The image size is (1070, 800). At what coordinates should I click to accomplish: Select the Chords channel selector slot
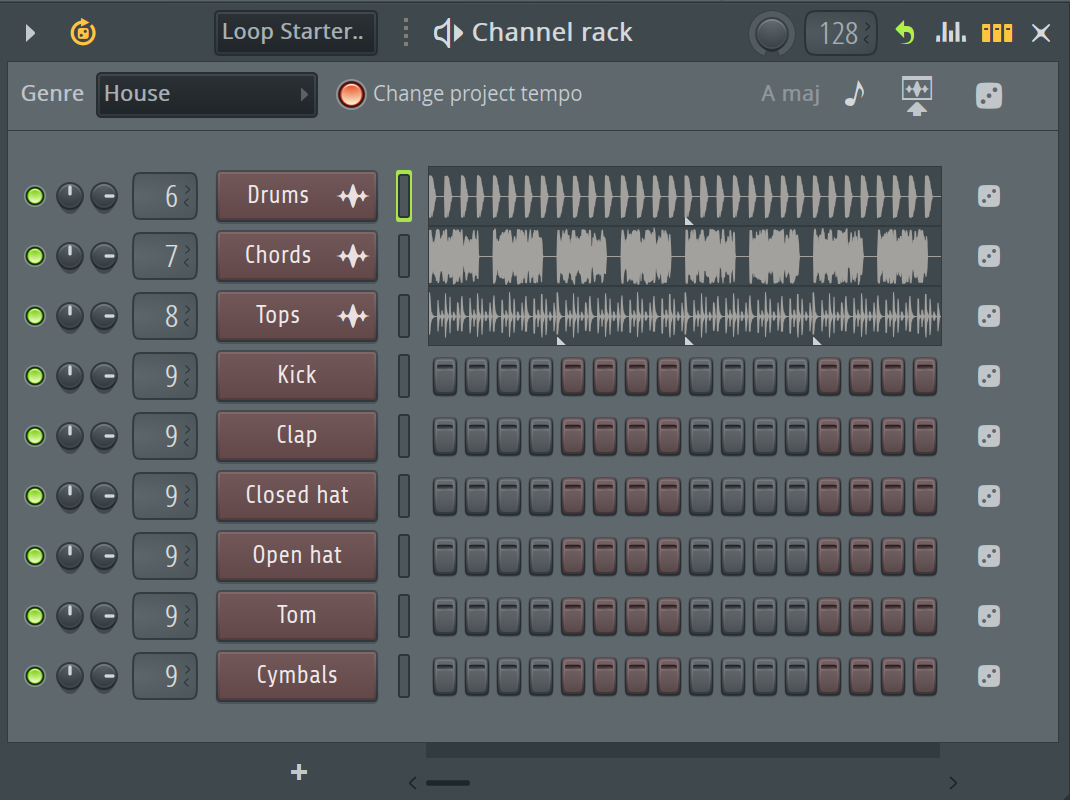pos(404,256)
